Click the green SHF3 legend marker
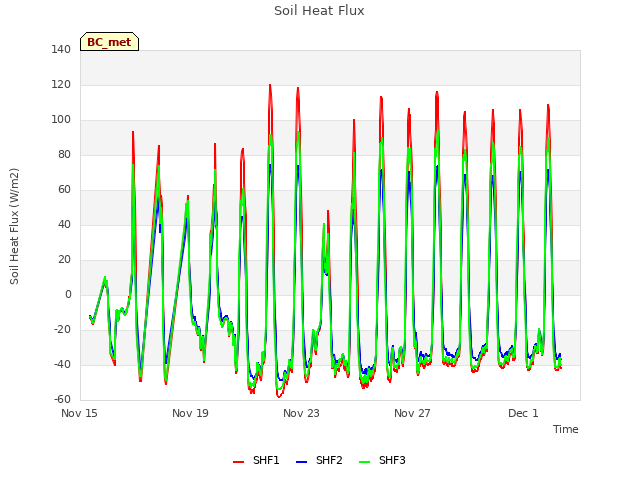Image resolution: width=640 pixels, height=480 pixels. [x=364, y=462]
